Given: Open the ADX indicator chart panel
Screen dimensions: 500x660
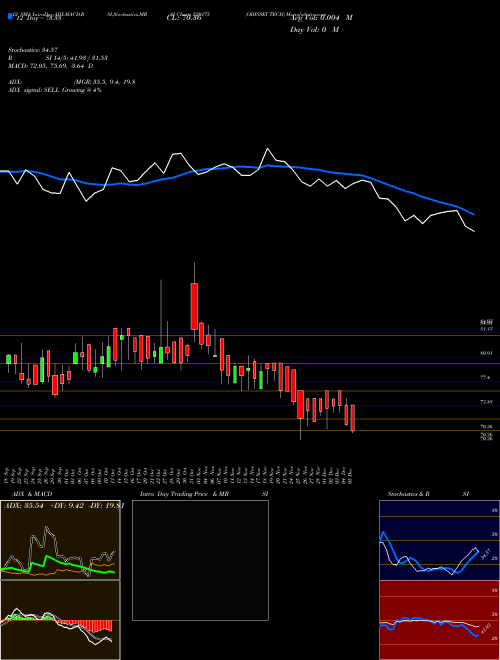Looking at the screenshot, I should pos(60,540).
